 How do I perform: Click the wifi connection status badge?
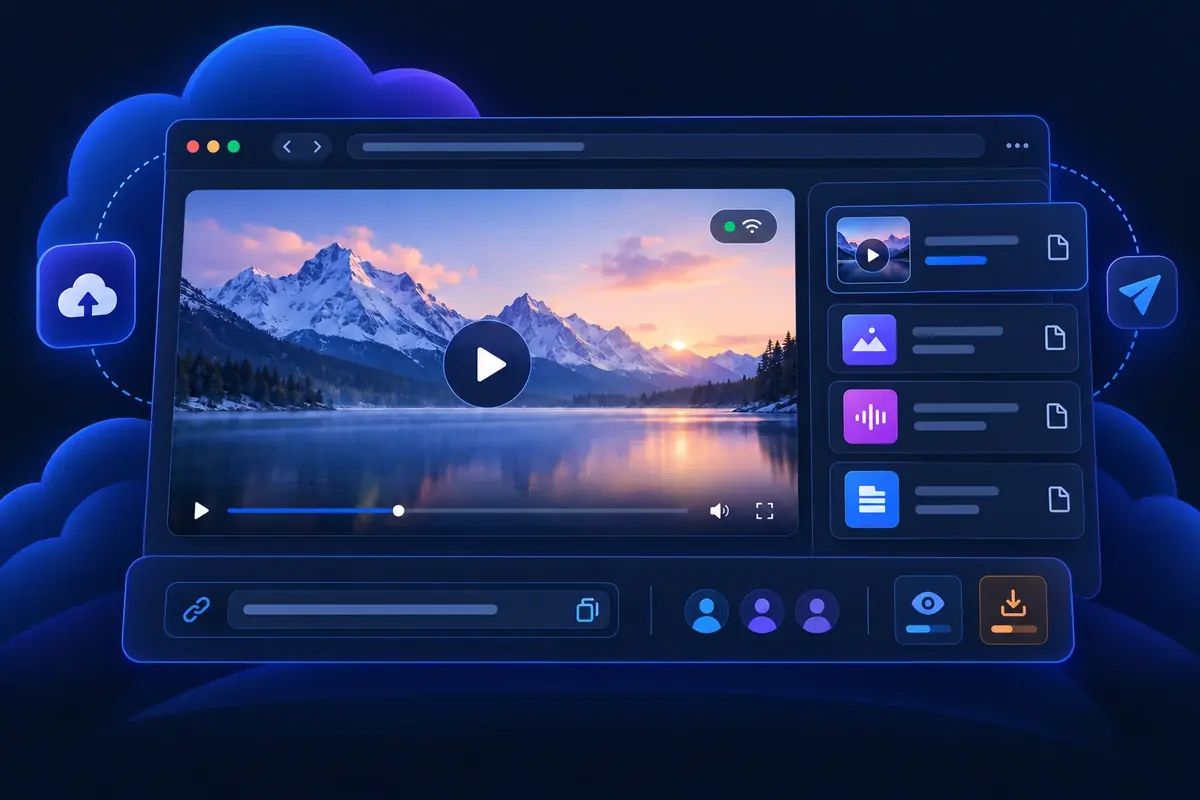point(743,227)
